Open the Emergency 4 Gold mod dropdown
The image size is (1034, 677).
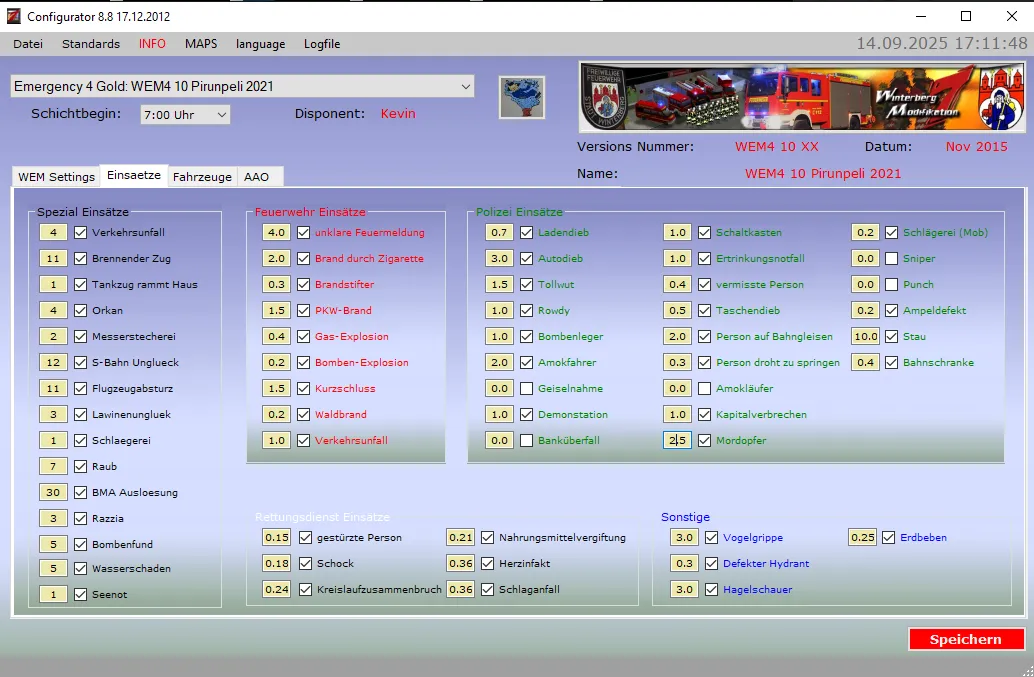pyautogui.click(x=242, y=87)
